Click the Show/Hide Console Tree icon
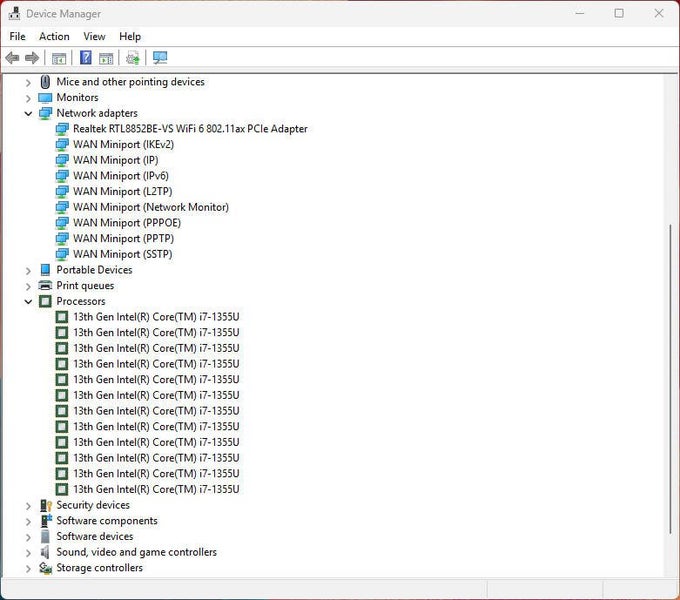680x600 pixels. click(59, 58)
